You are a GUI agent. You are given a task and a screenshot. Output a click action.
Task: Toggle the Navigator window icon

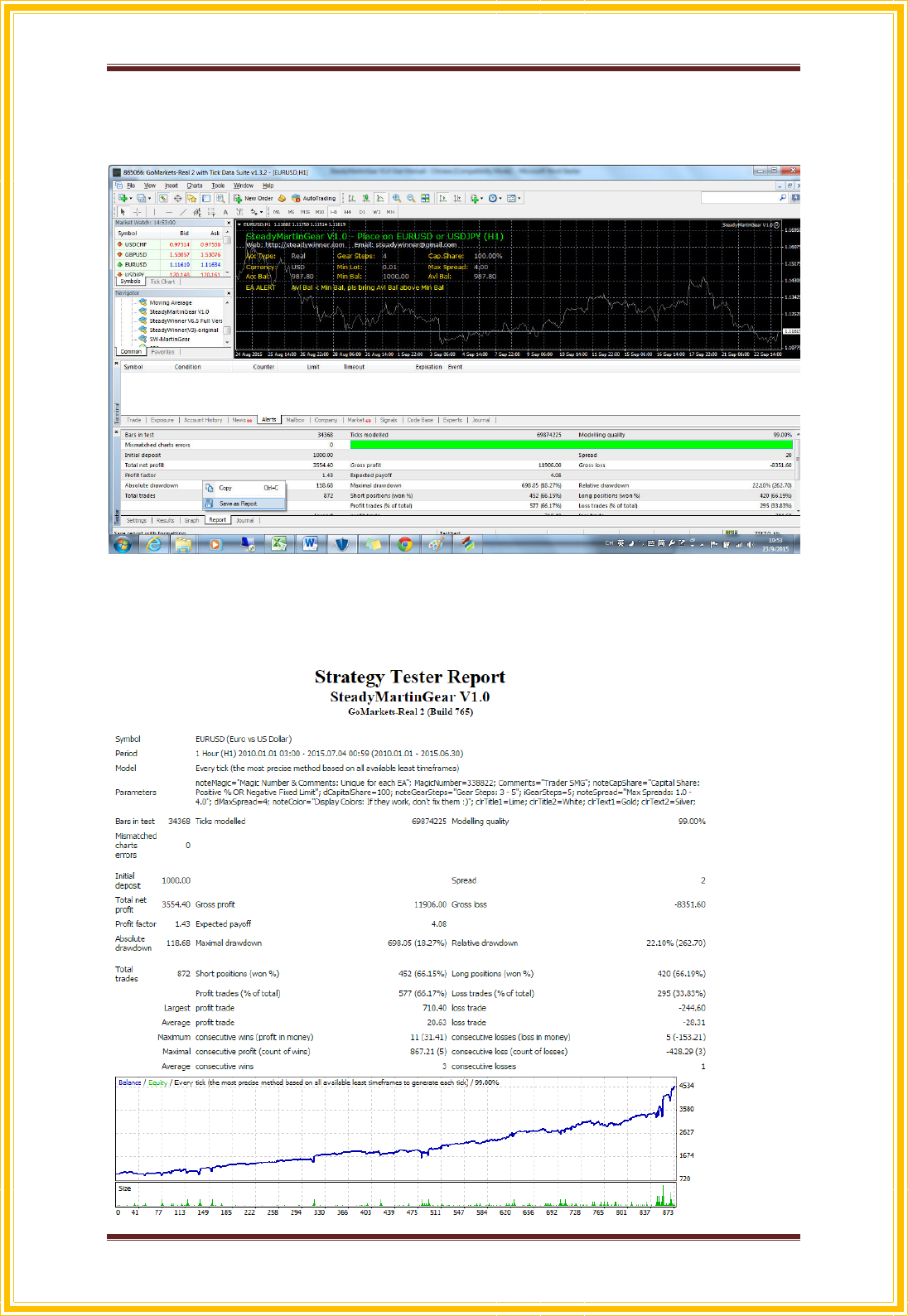pos(191,198)
